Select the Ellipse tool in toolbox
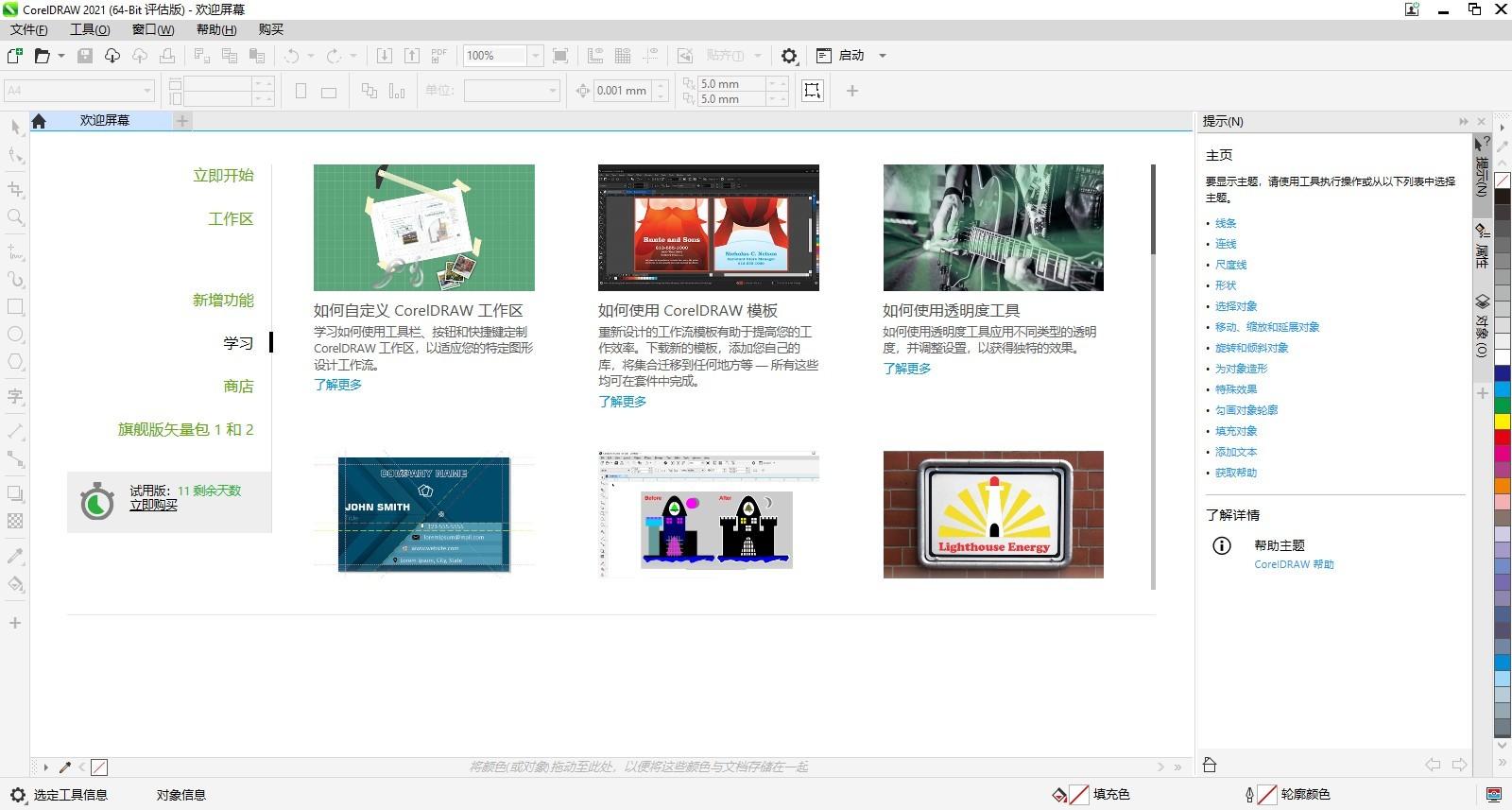Image resolution: width=1512 pixels, height=810 pixels. pos(15,335)
